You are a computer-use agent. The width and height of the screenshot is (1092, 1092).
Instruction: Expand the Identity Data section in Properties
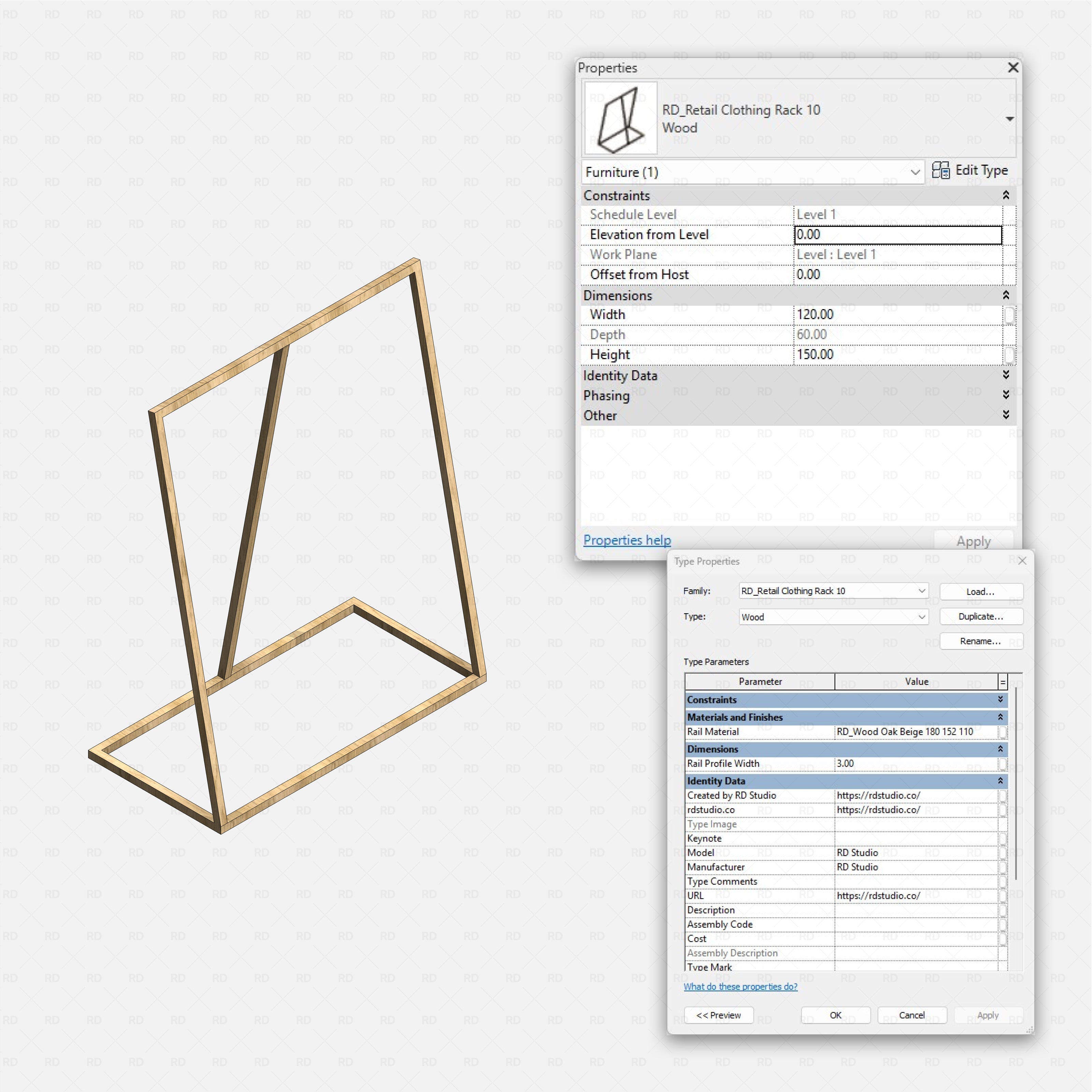1006,375
